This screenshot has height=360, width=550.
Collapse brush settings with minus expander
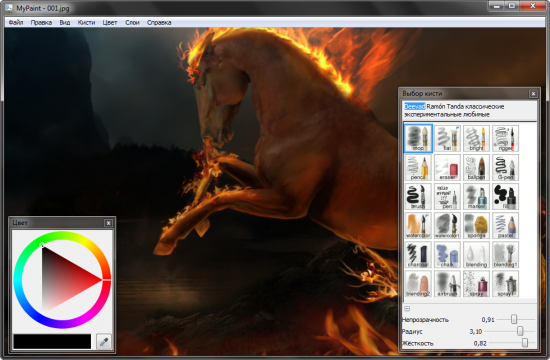(x=407, y=309)
